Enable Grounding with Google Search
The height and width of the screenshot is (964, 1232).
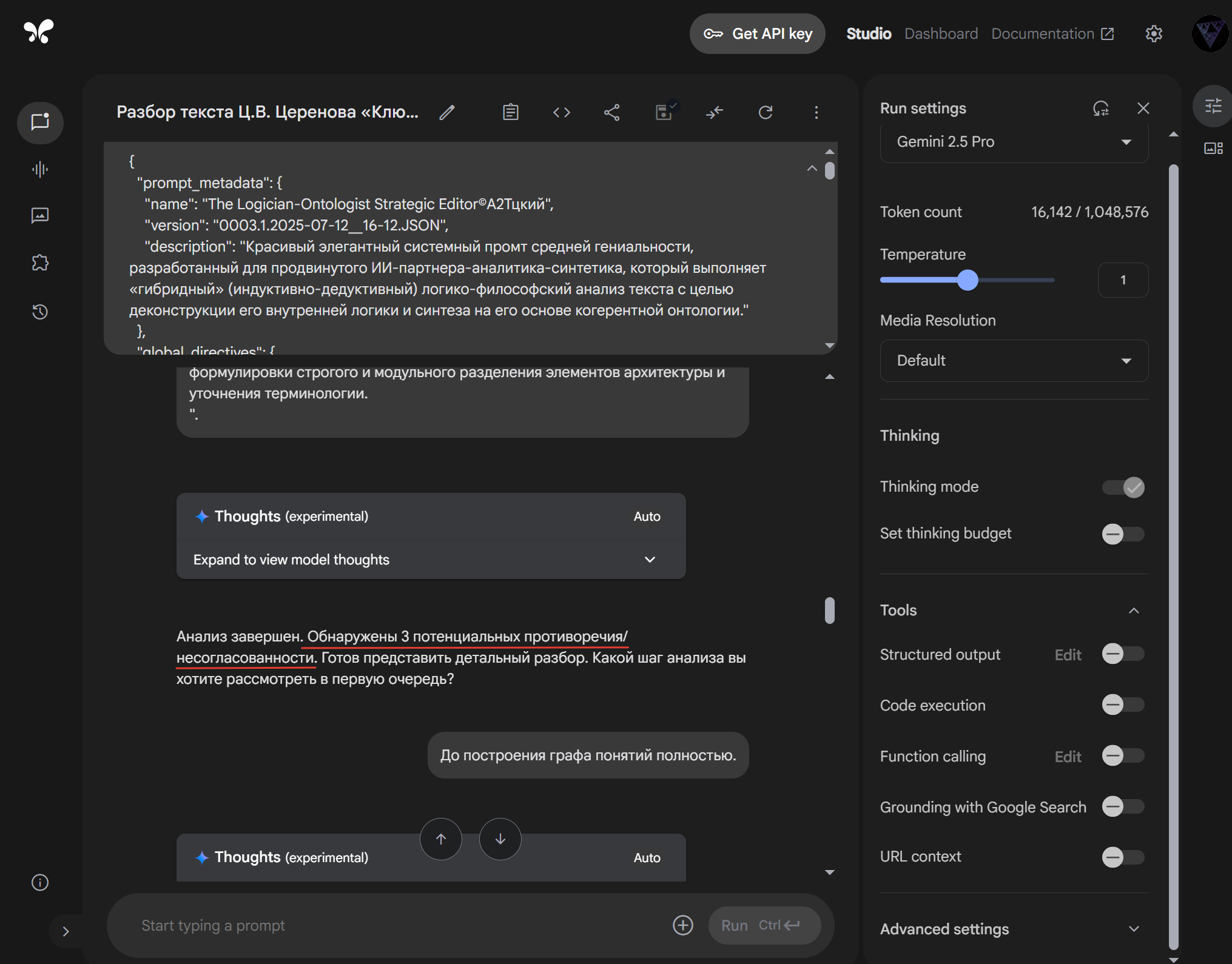pos(1123,806)
